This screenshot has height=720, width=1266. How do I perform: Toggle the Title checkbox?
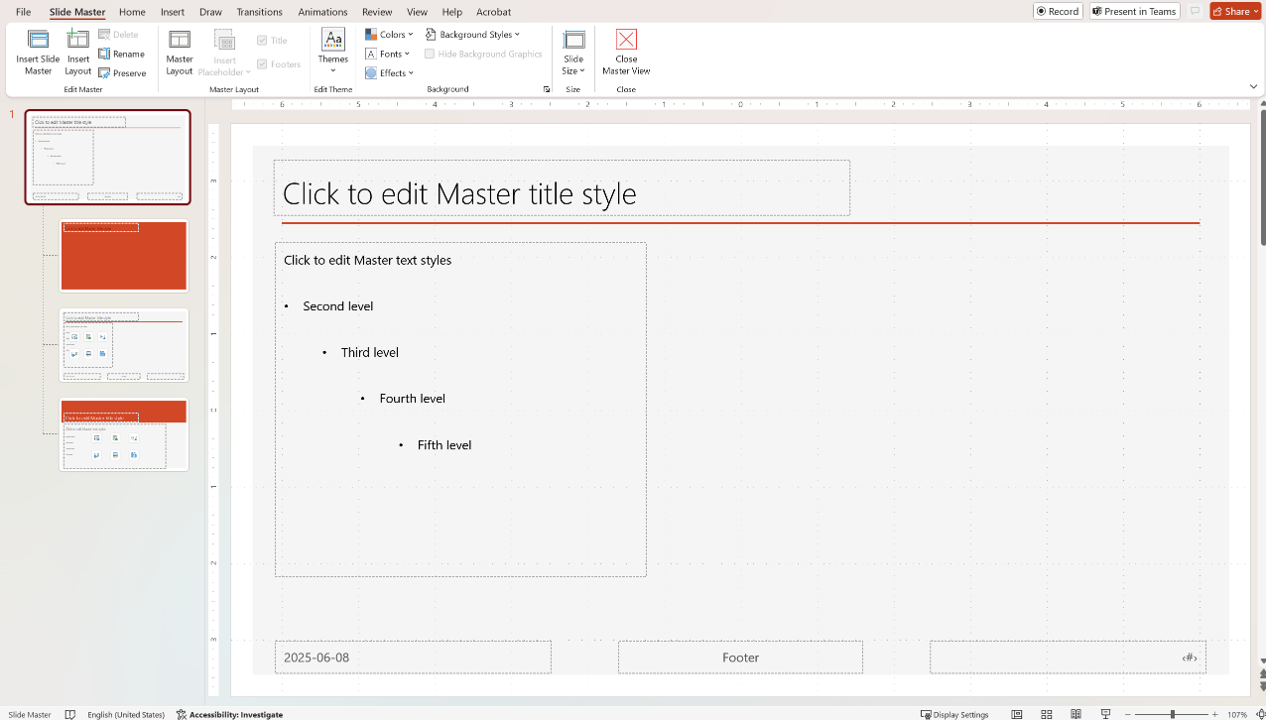click(x=263, y=41)
